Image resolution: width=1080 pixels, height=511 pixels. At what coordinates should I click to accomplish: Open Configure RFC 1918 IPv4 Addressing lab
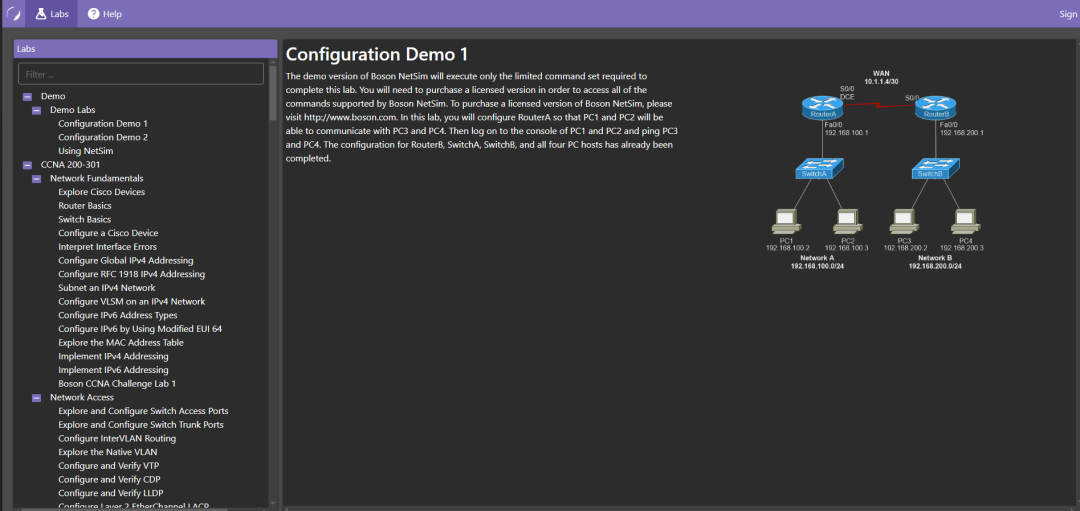click(132, 274)
